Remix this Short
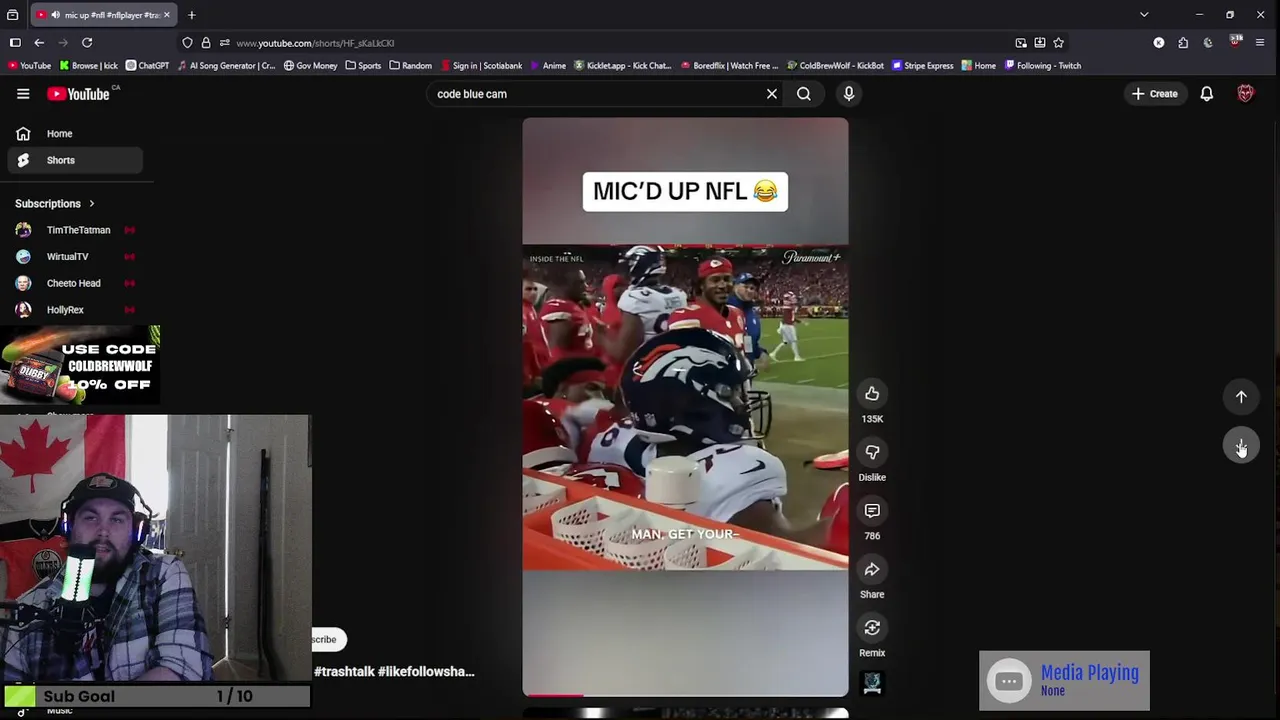Screen dimensions: 1280x720 [872, 628]
